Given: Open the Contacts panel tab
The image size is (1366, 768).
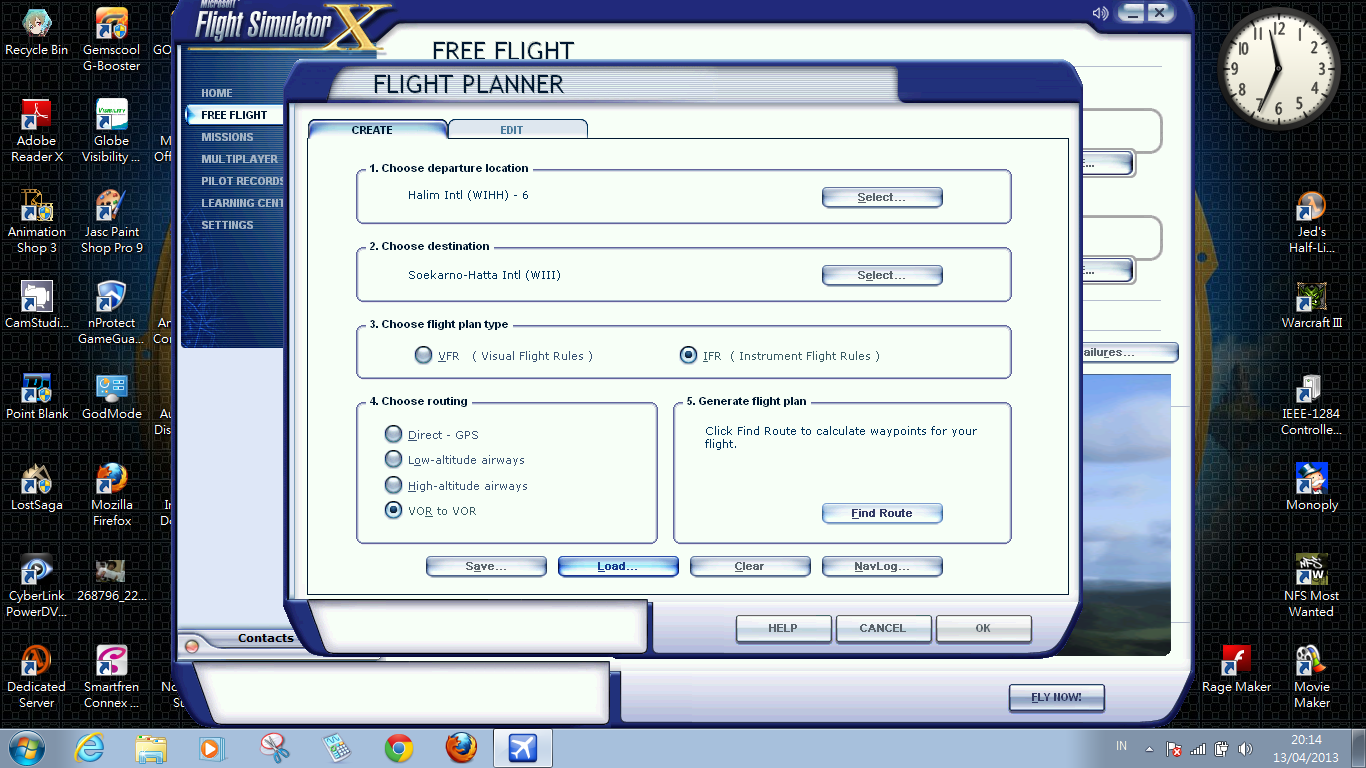Looking at the screenshot, I should tap(266, 638).
